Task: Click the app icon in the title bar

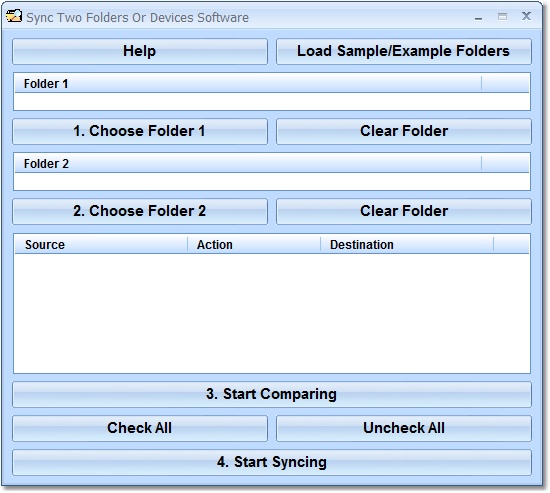Action: click(x=14, y=16)
